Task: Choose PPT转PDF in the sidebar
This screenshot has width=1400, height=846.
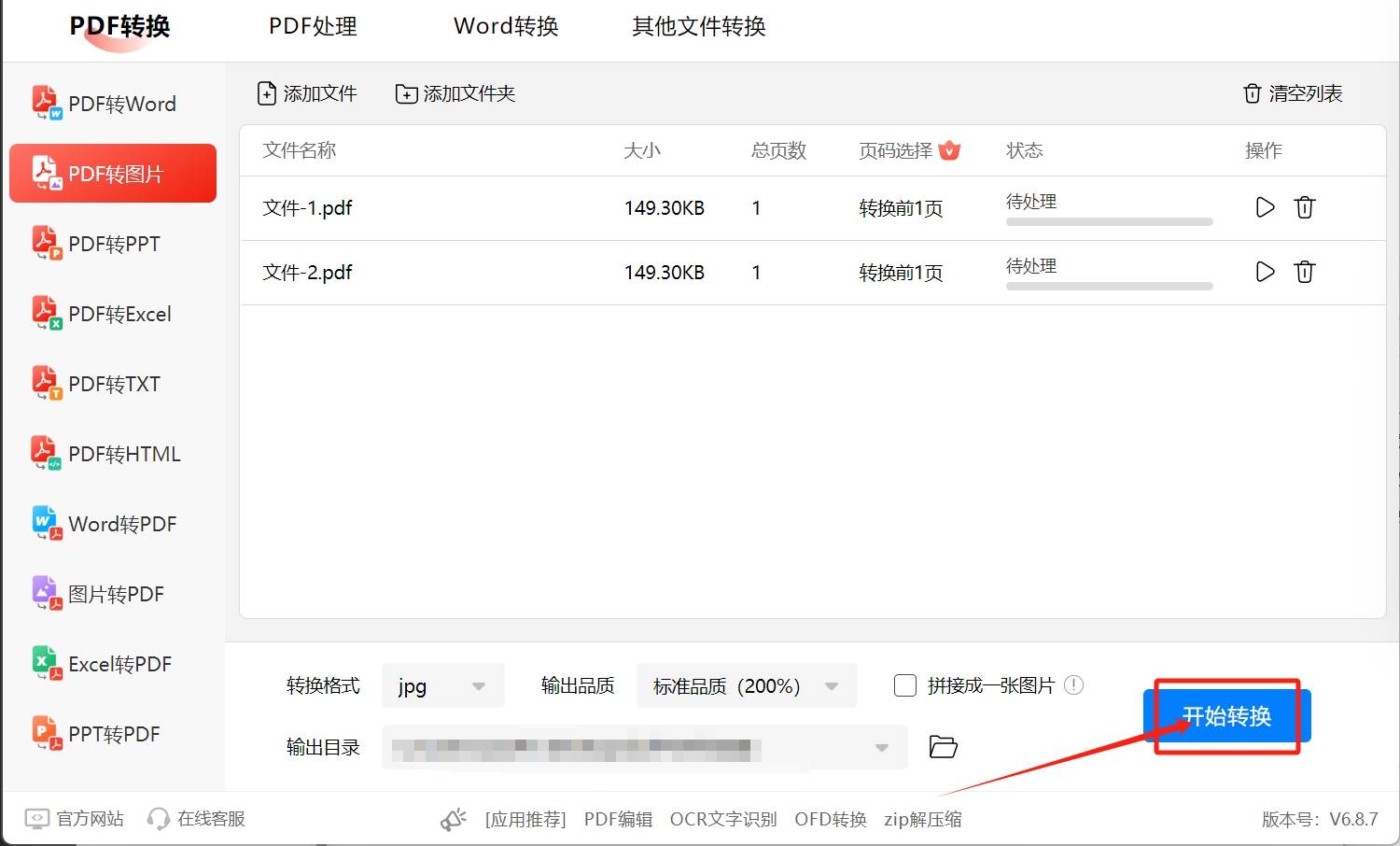Action: pos(113,734)
